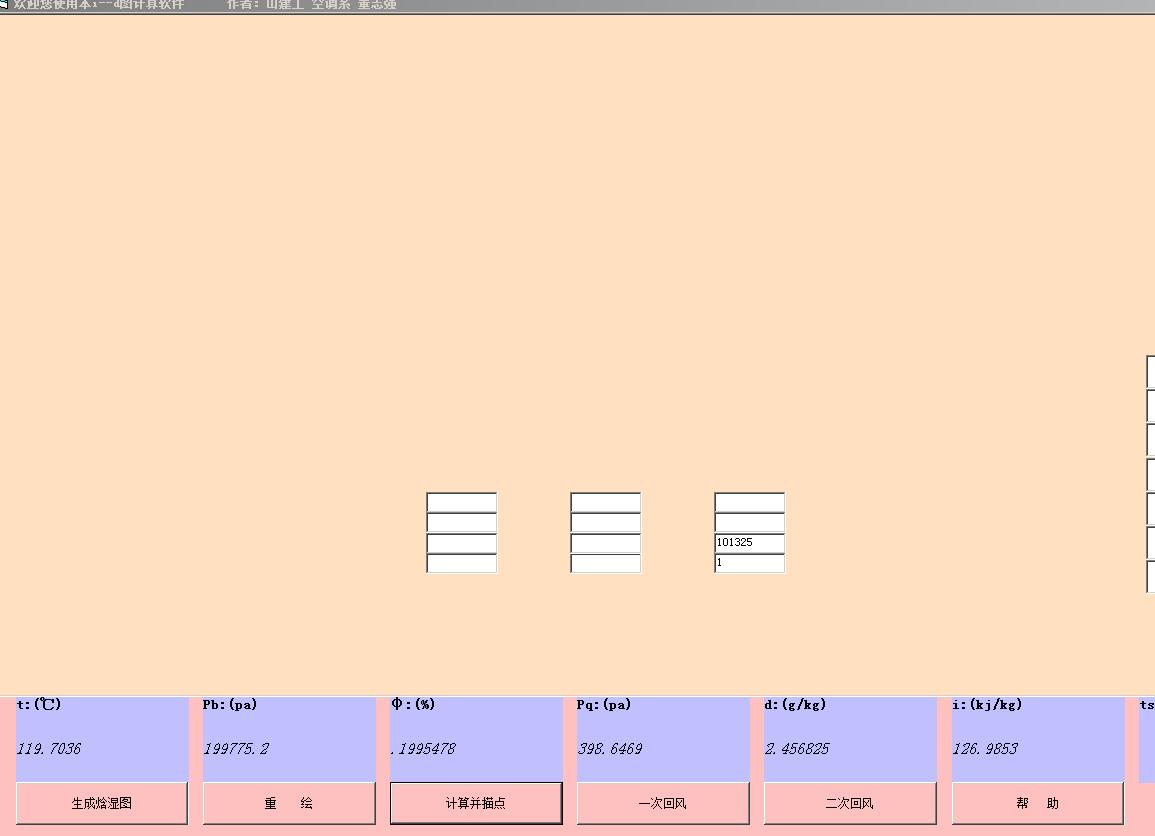Click the input field containing value 1

(x=749, y=563)
